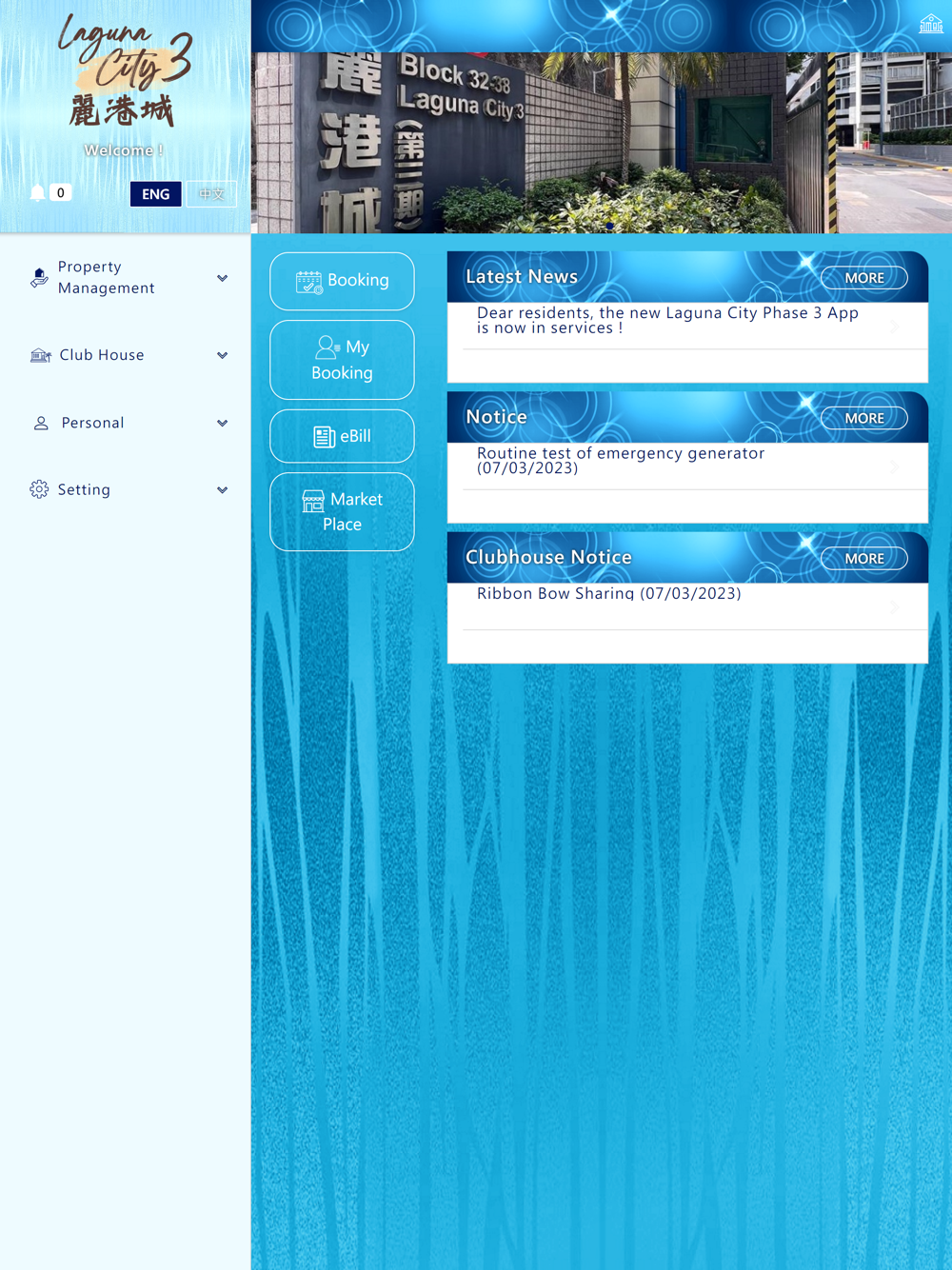This screenshot has height=1270, width=952.
Task: Expand the Club House chevron
Action: click(x=222, y=355)
